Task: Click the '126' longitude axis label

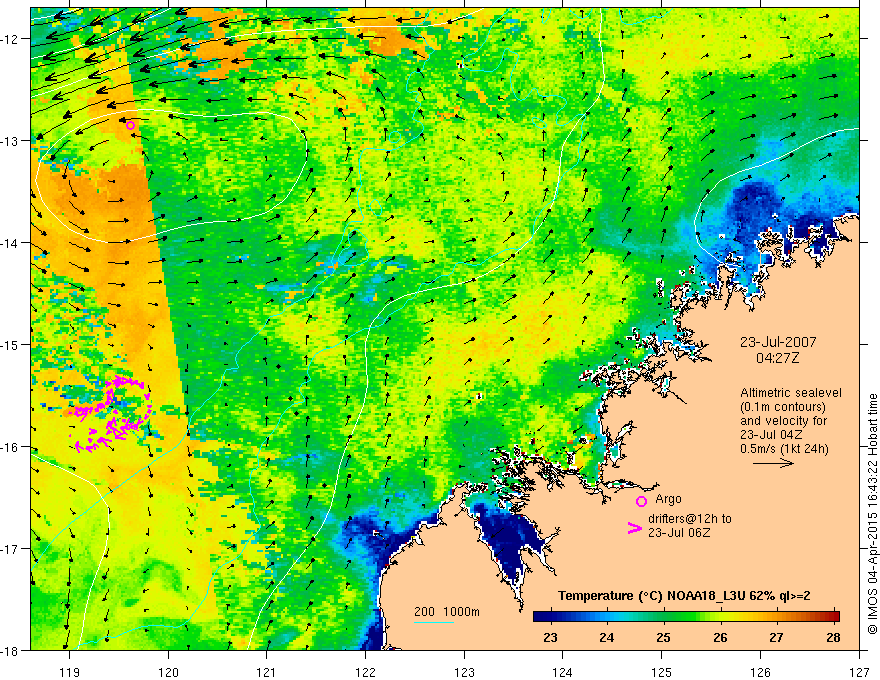Action: click(x=760, y=672)
